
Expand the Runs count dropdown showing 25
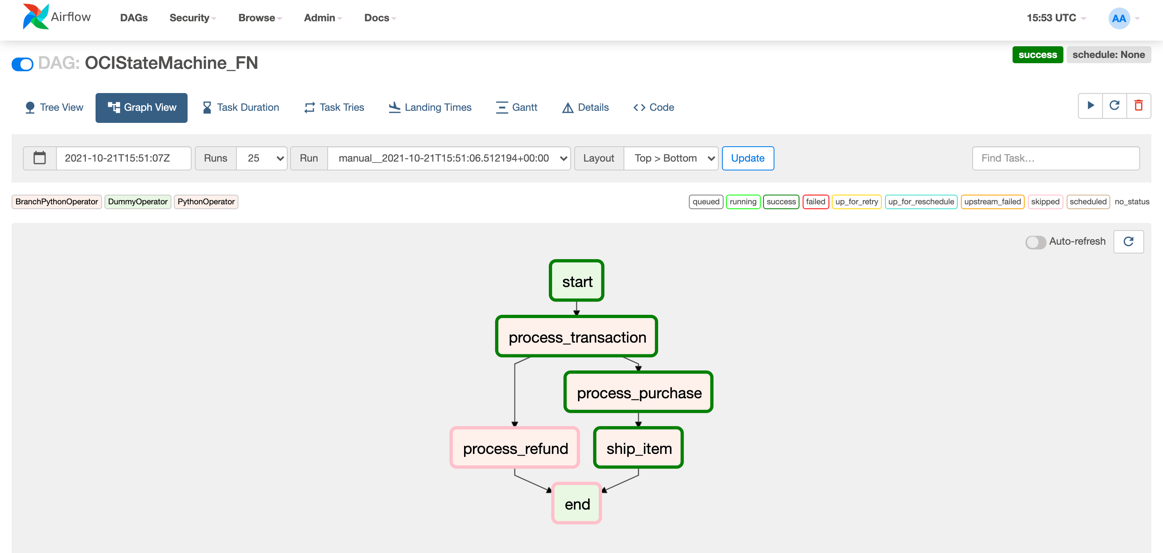tap(262, 158)
